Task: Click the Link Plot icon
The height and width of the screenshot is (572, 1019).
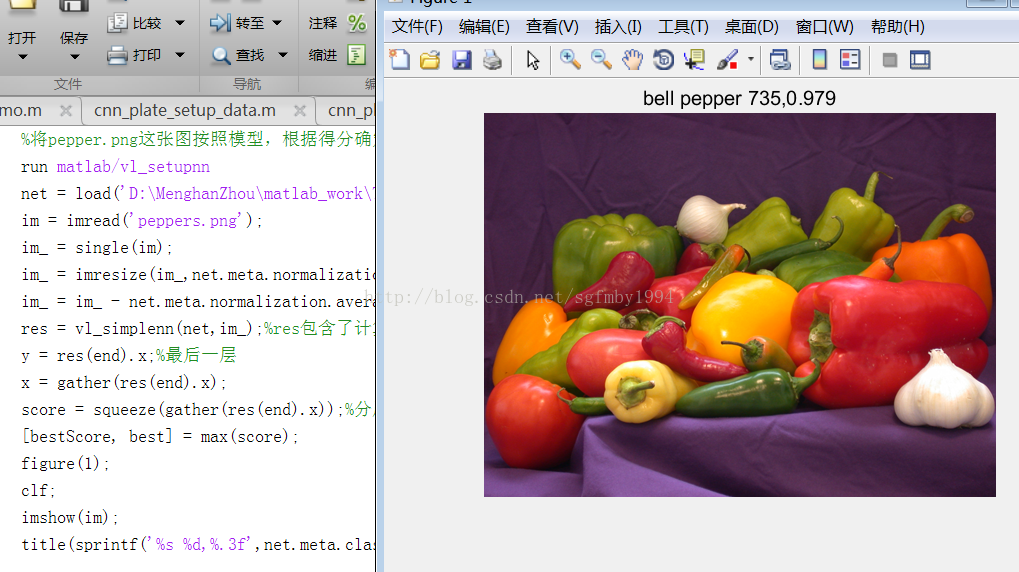Action: tap(780, 60)
